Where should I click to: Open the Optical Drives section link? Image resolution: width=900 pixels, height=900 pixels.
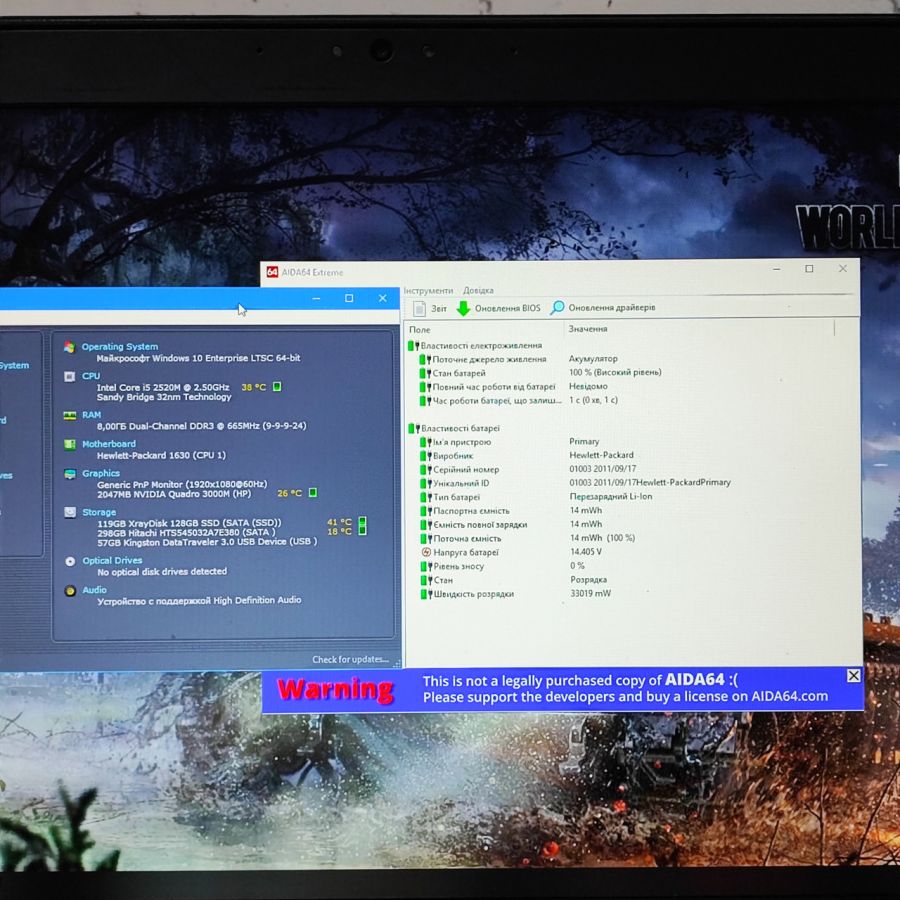pyautogui.click(x=112, y=560)
